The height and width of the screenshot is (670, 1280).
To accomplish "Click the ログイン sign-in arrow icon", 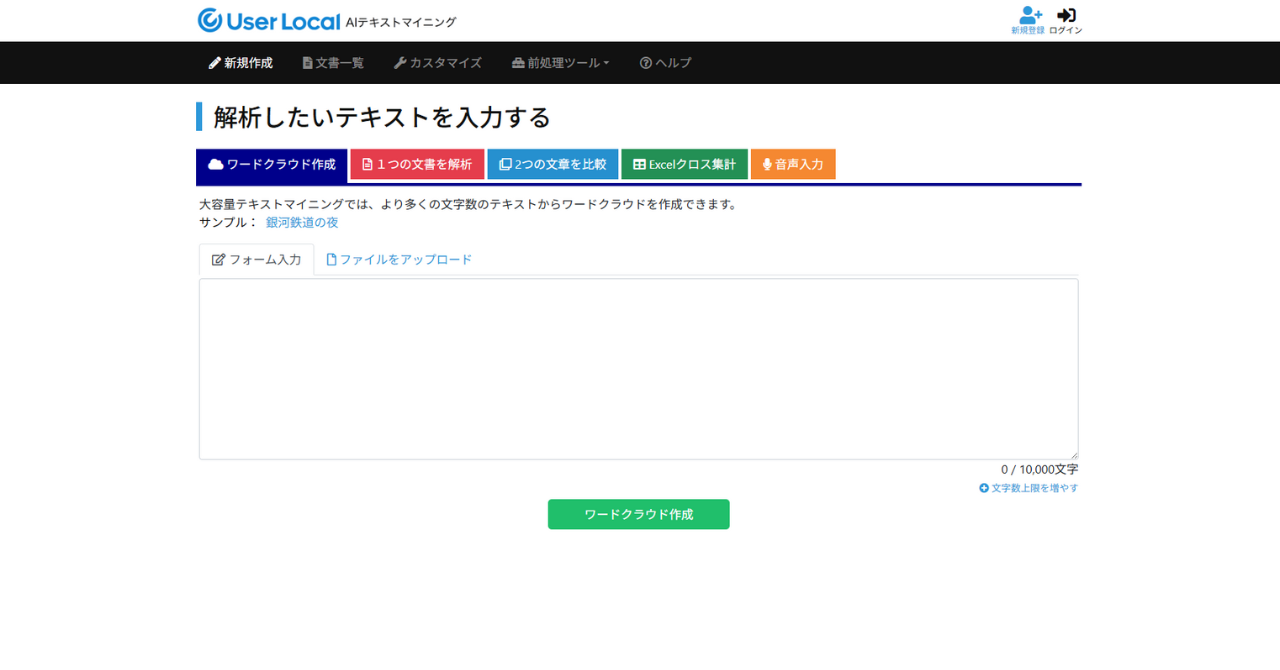I will pos(1066,15).
